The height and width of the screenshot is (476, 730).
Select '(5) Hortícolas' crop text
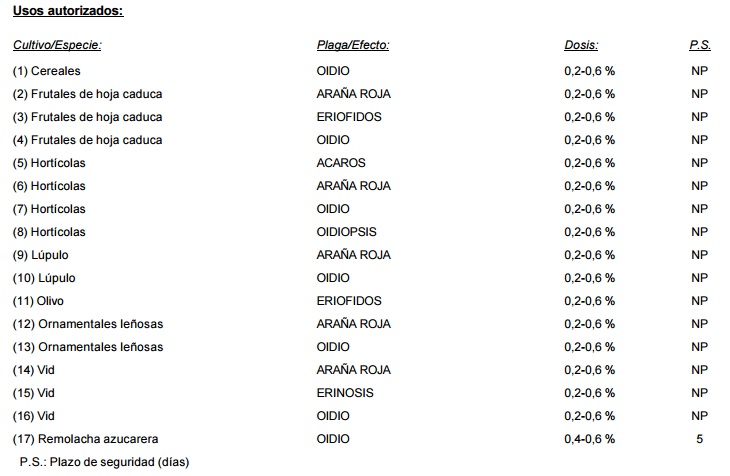[x=49, y=163]
